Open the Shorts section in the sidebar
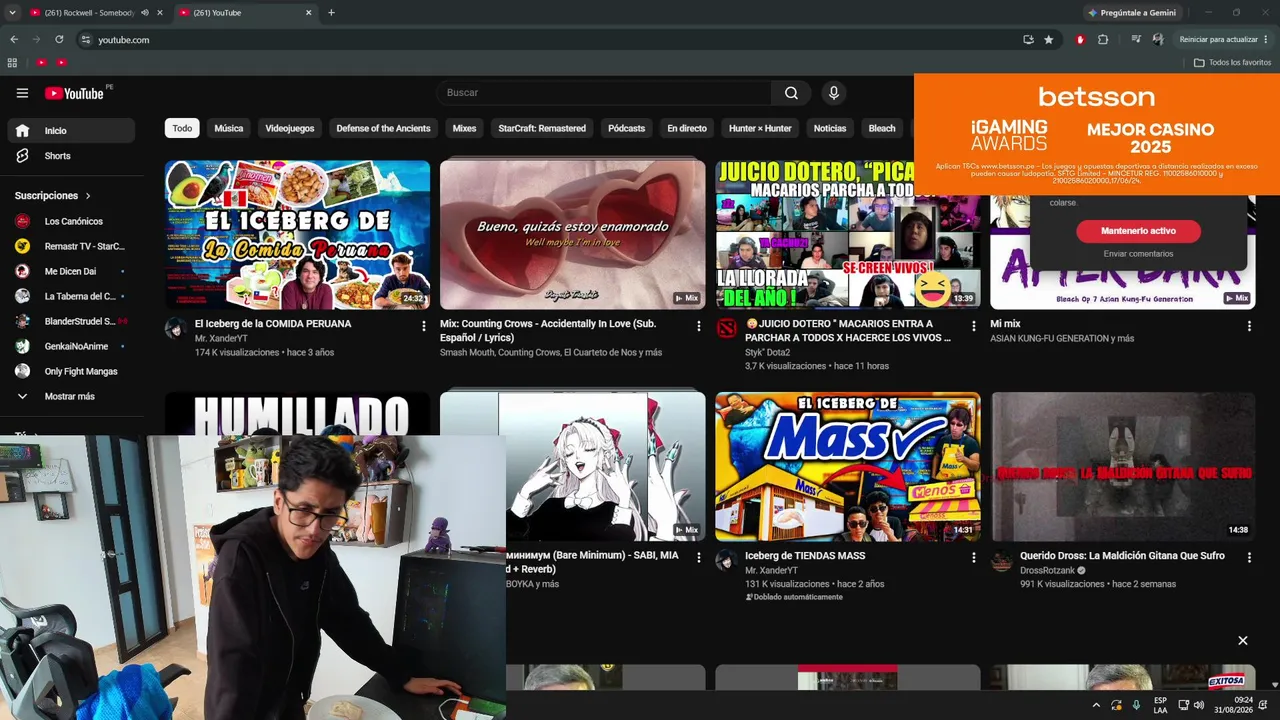This screenshot has width=1280, height=720. click(71, 156)
